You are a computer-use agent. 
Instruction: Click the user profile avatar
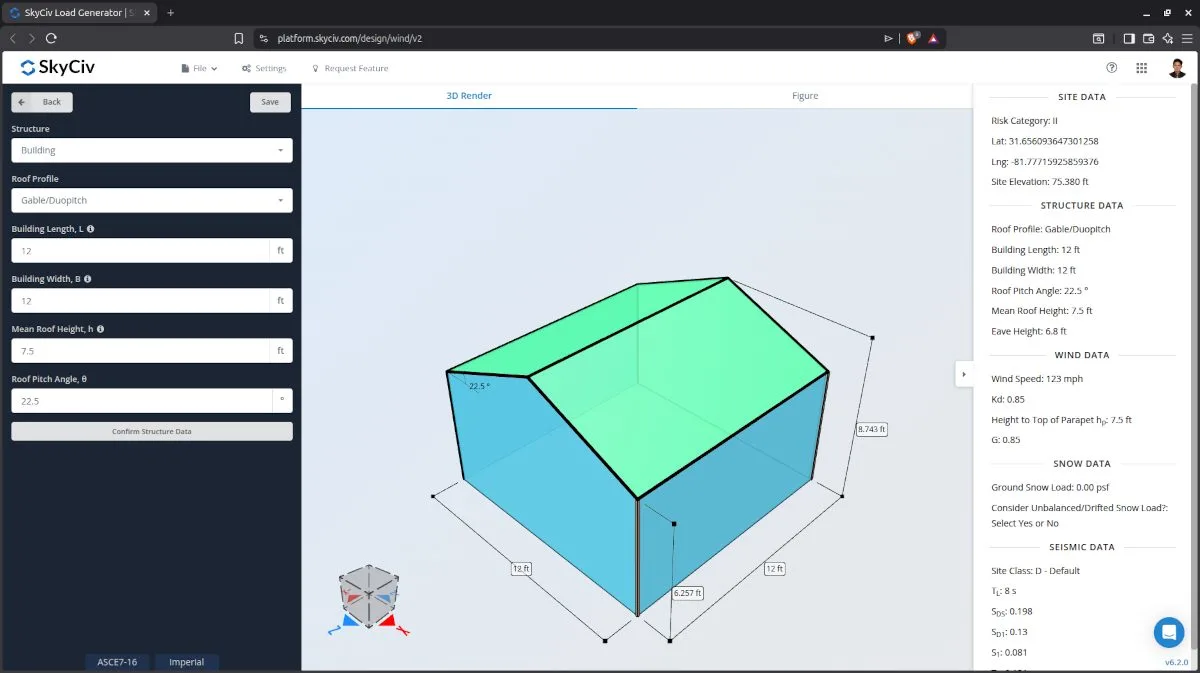click(x=1177, y=68)
